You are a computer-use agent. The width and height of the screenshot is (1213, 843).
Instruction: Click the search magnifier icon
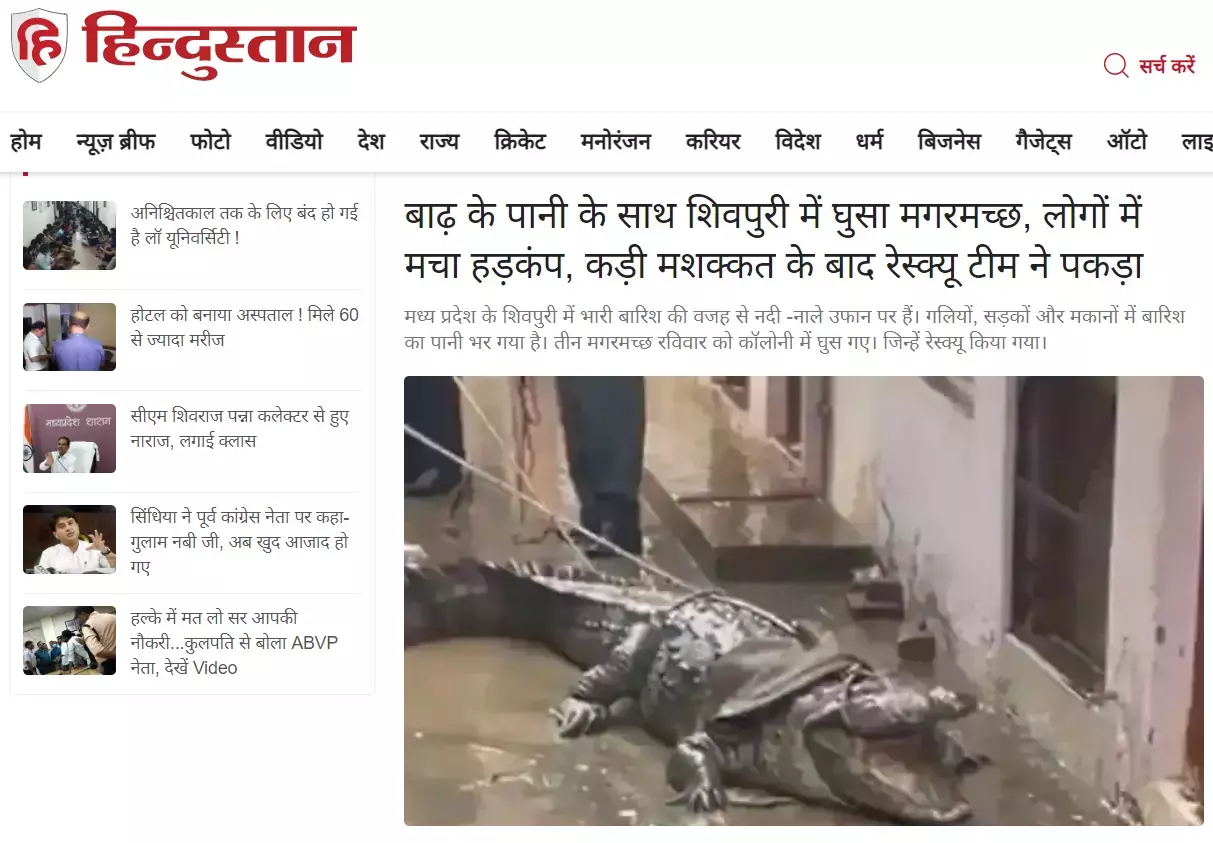(1116, 66)
